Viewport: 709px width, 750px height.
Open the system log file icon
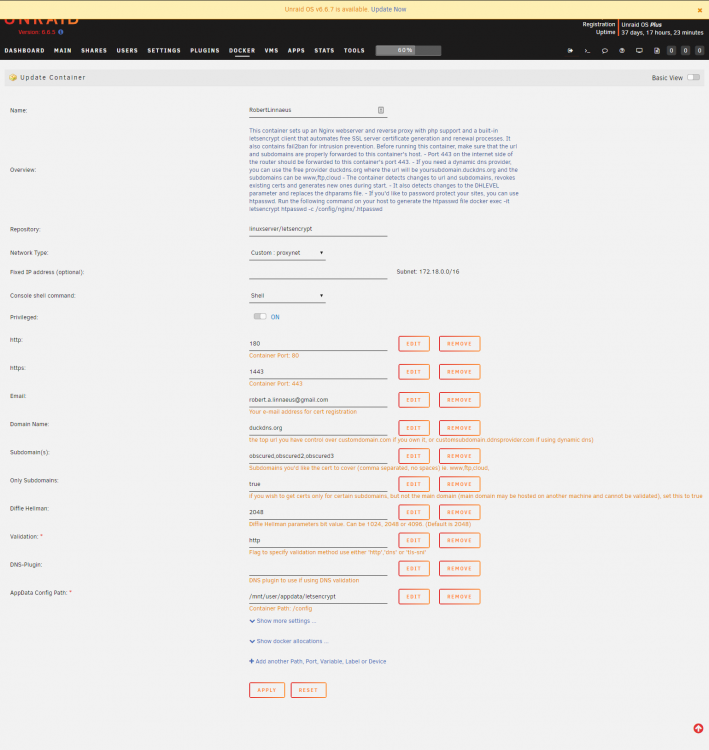point(656,50)
